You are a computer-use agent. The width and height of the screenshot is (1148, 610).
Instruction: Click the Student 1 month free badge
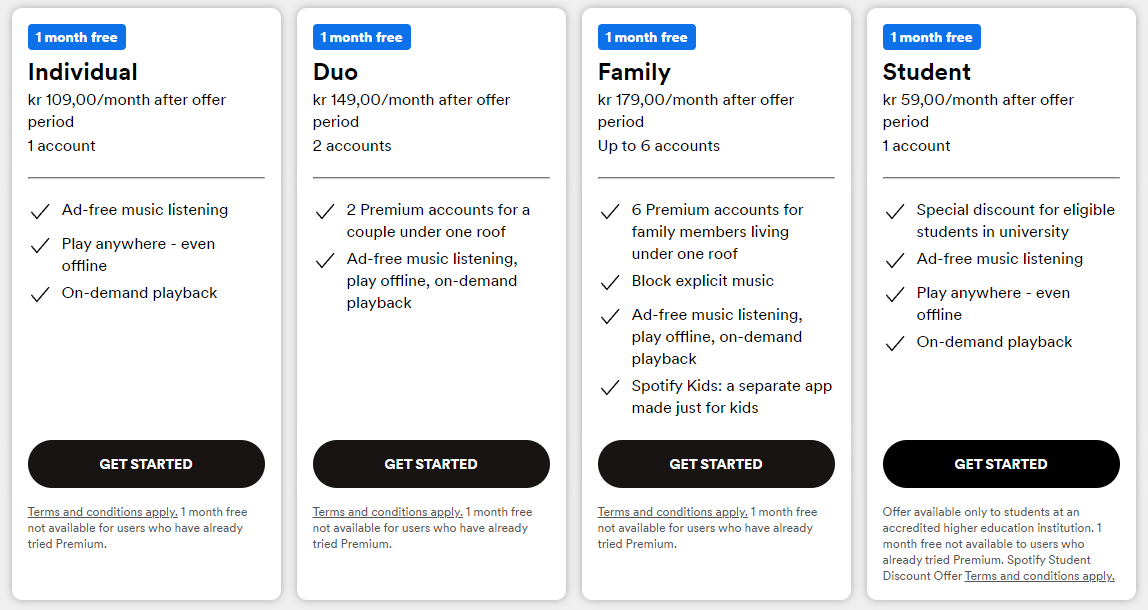coord(931,37)
